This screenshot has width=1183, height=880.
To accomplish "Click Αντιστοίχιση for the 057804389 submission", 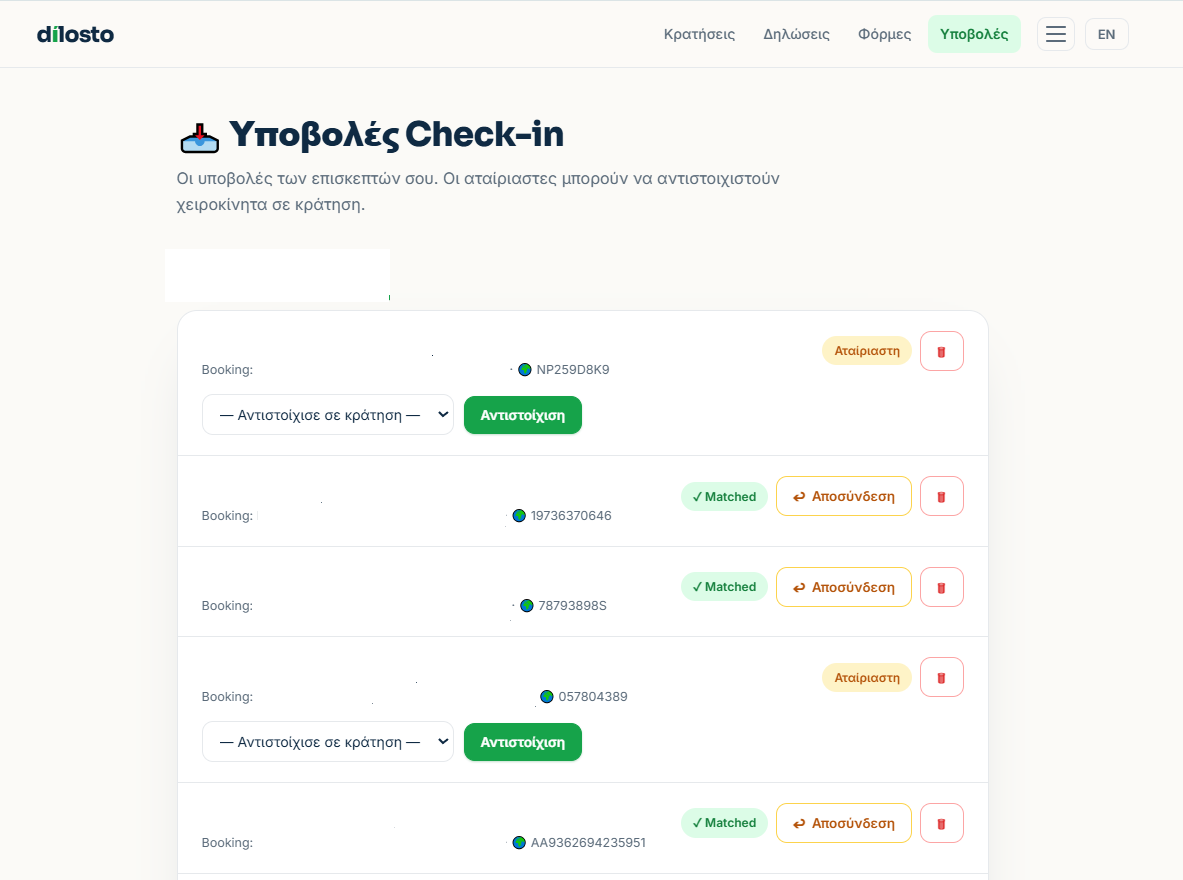I will [x=523, y=742].
